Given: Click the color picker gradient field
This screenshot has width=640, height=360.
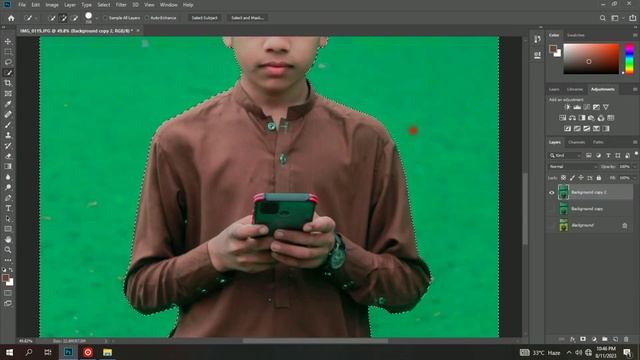Looking at the screenshot, I should pos(591,59).
